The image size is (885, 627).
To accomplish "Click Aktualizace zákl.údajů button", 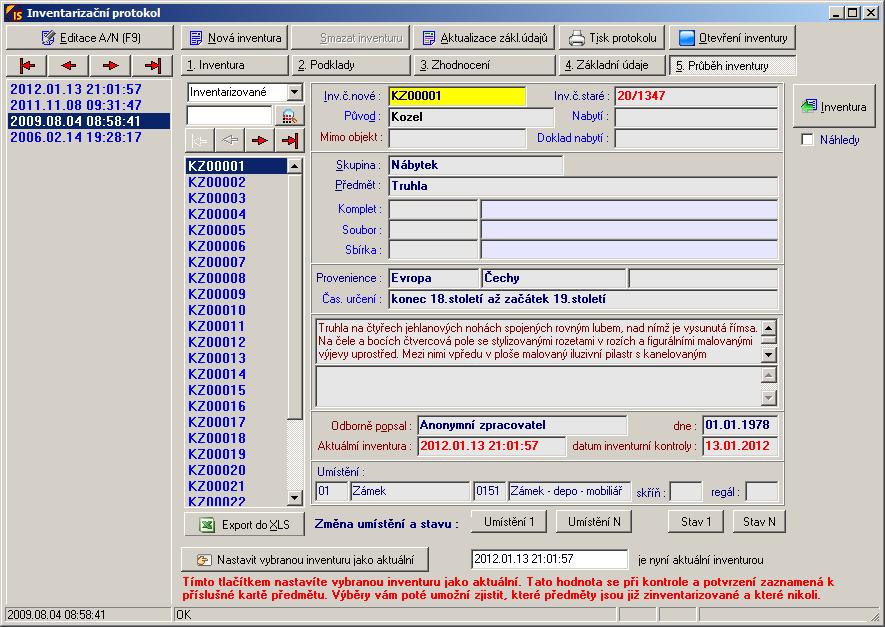I will 484,38.
